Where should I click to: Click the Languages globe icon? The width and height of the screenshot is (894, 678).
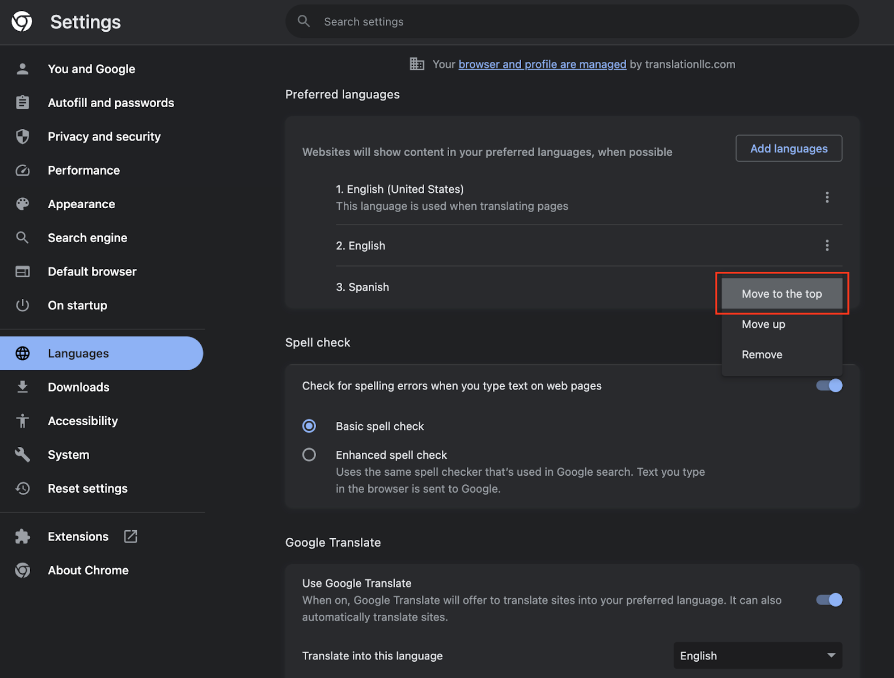(x=22, y=353)
